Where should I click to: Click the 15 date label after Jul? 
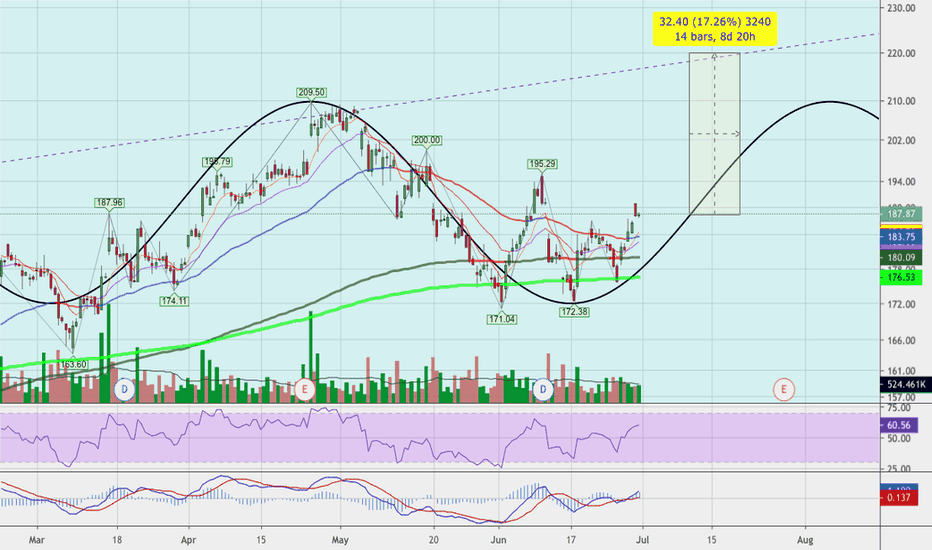712,540
